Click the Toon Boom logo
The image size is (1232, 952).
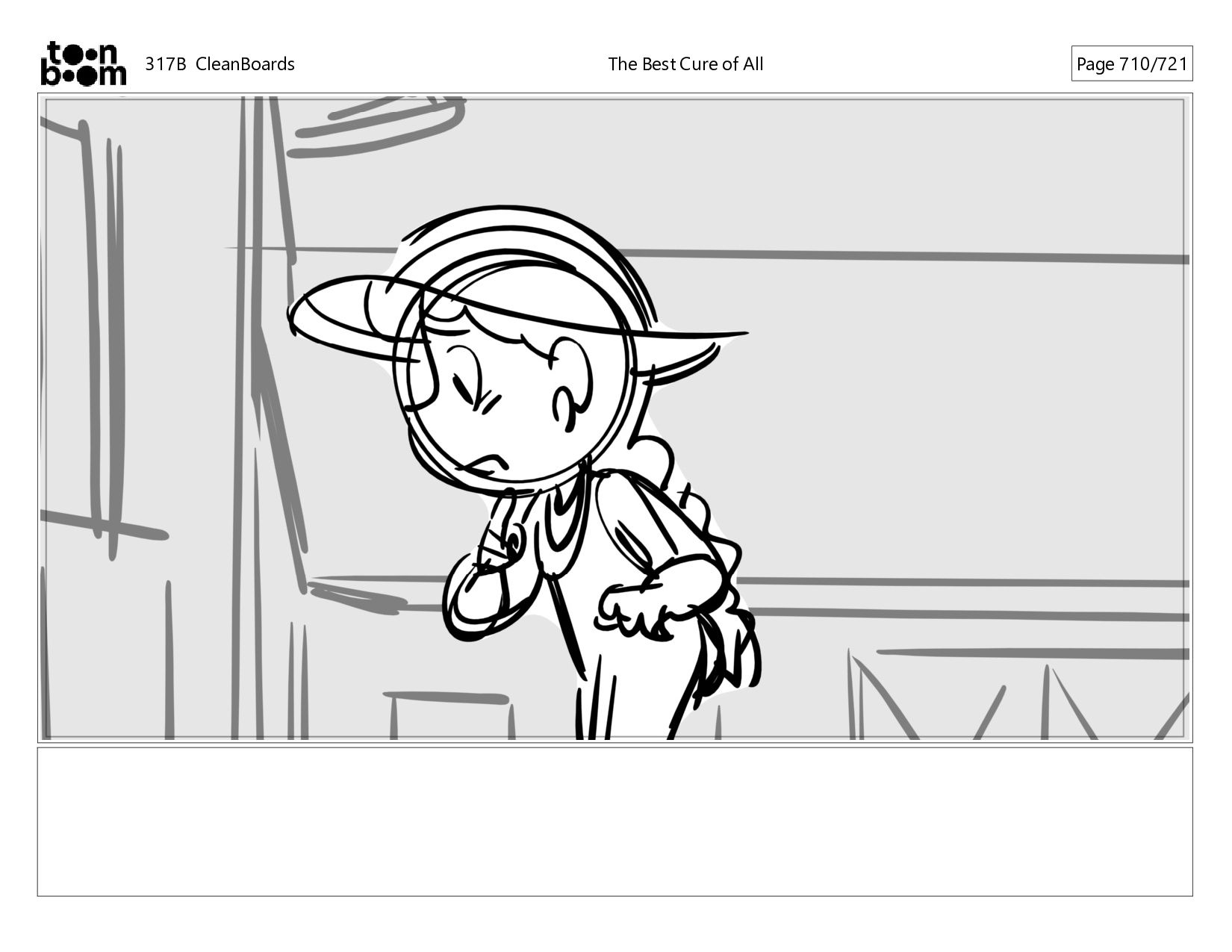[83, 63]
